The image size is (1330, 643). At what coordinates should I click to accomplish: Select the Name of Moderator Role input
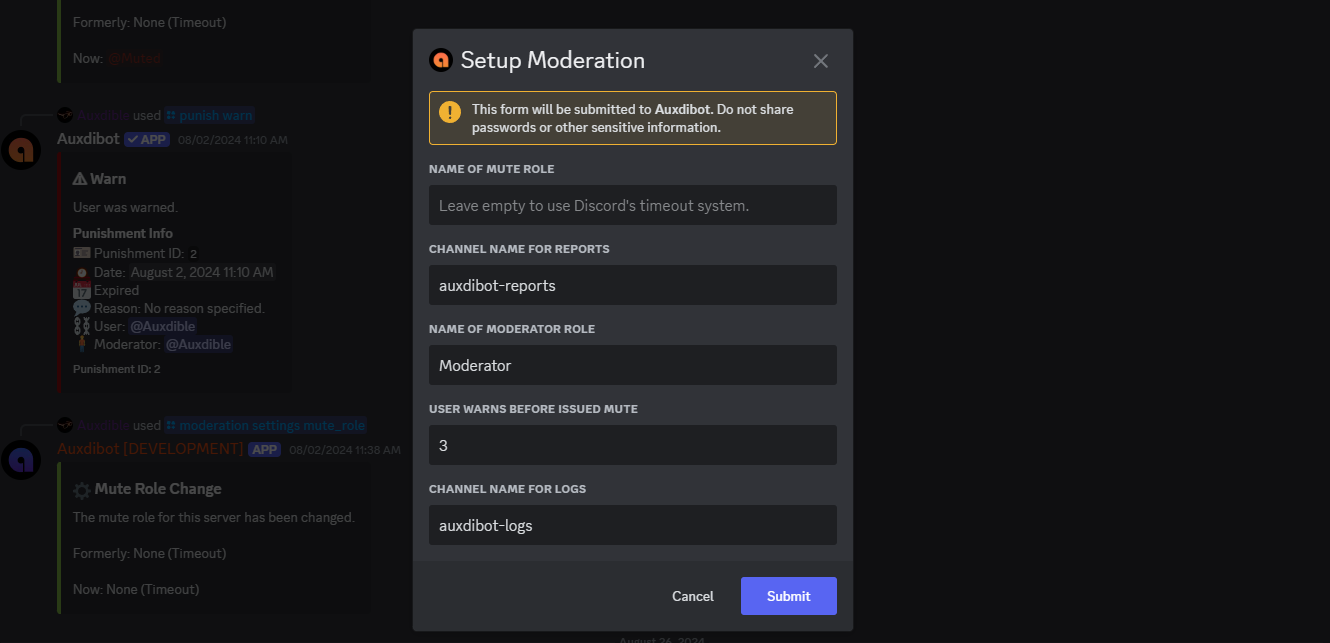[632, 365]
